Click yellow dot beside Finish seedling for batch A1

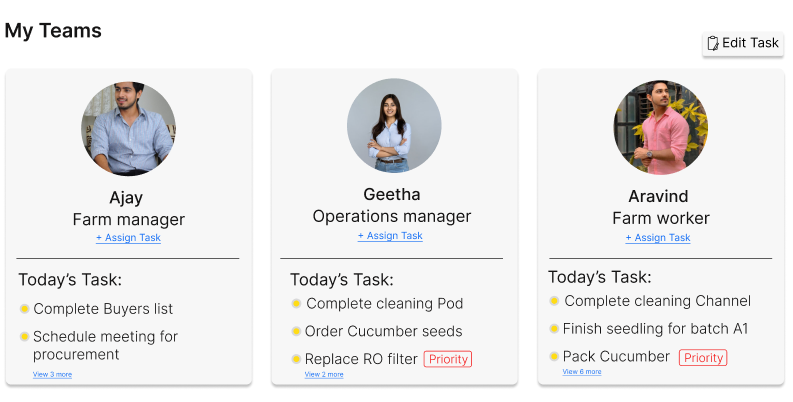(554, 328)
